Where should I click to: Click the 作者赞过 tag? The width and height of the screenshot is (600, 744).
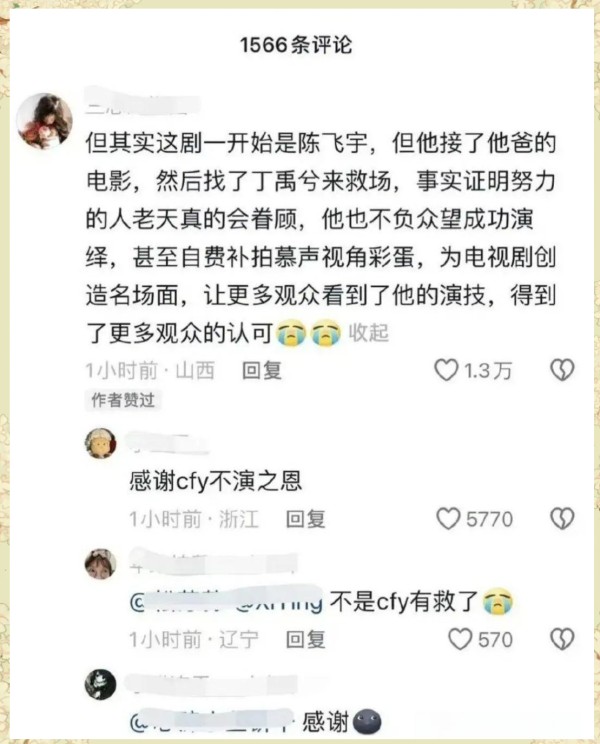click(123, 400)
